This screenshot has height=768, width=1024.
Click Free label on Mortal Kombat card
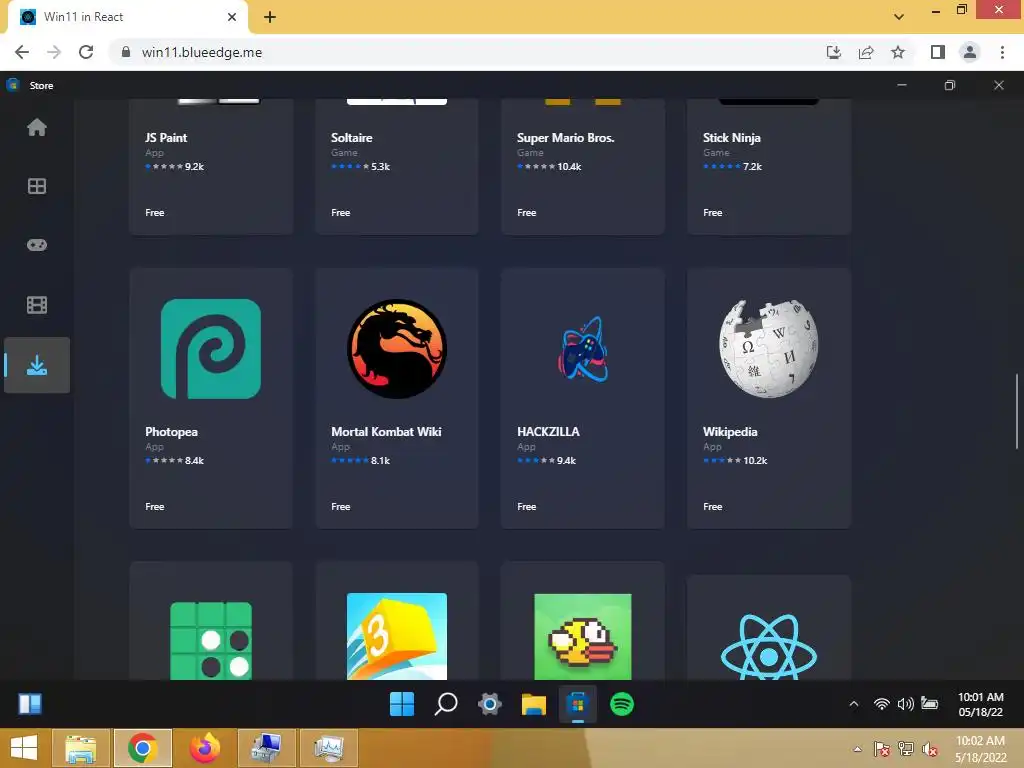(x=340, y=506)
